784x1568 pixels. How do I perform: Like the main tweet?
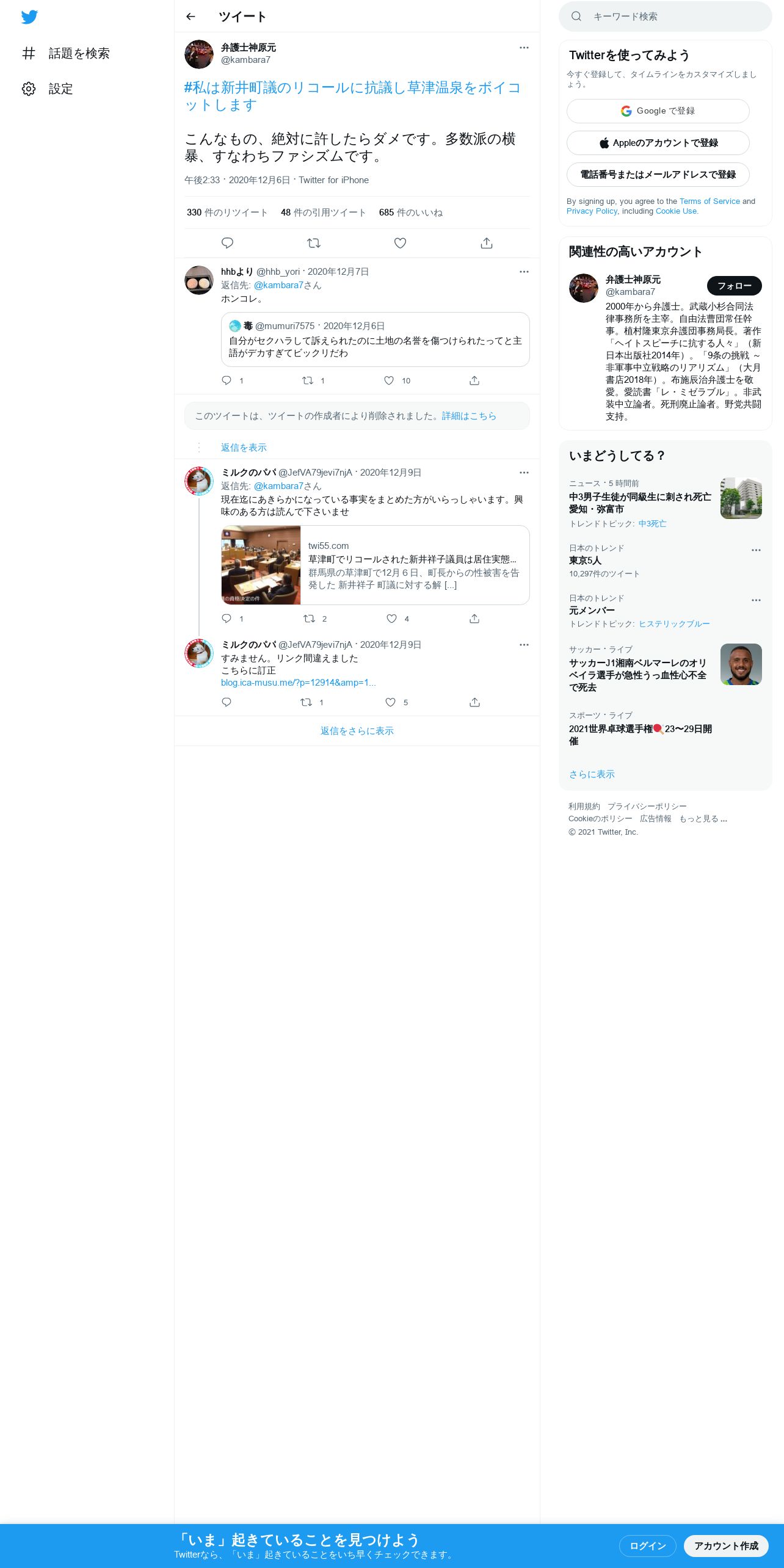tap(400, 243)
